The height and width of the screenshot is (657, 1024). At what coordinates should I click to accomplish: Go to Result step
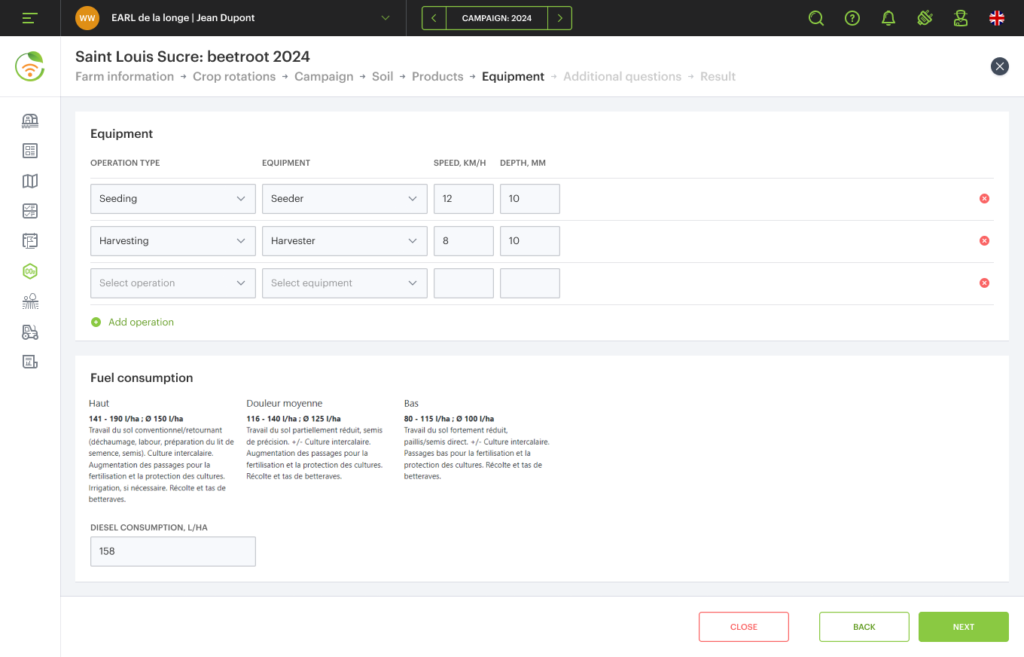718,76
